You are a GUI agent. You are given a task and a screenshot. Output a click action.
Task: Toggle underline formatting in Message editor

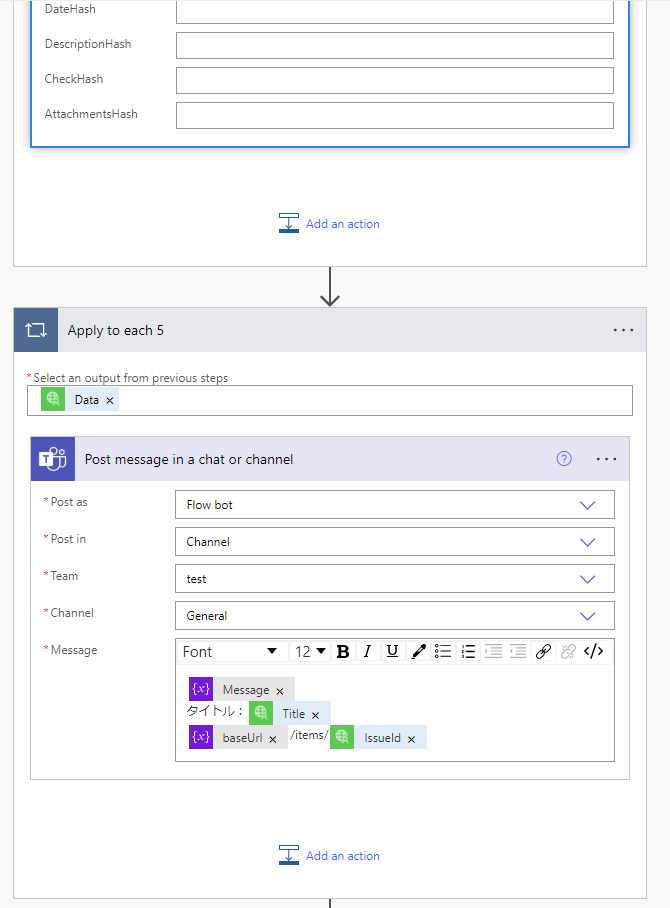(392, 651)
